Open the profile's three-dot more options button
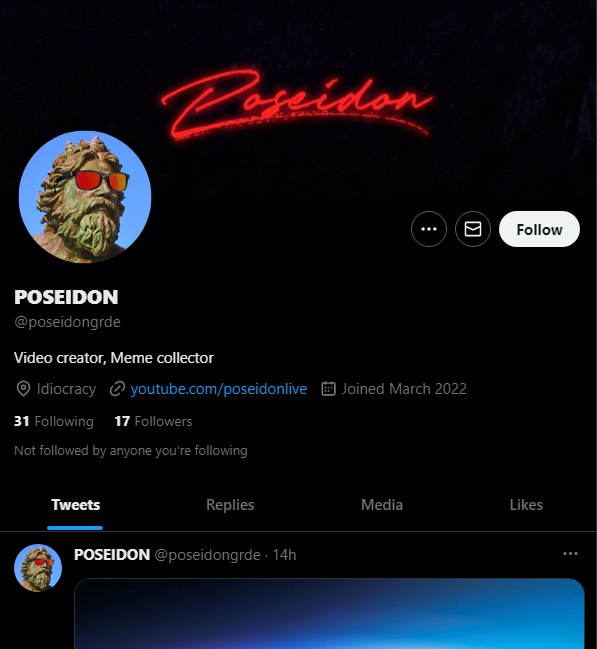 point(428,229)
